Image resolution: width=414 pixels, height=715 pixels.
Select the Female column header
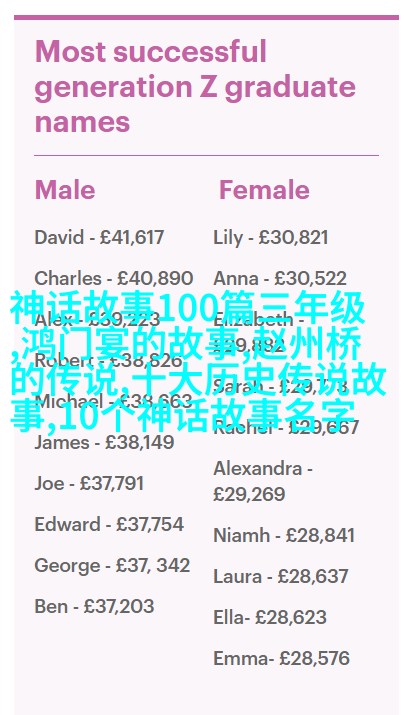[264, 190]
